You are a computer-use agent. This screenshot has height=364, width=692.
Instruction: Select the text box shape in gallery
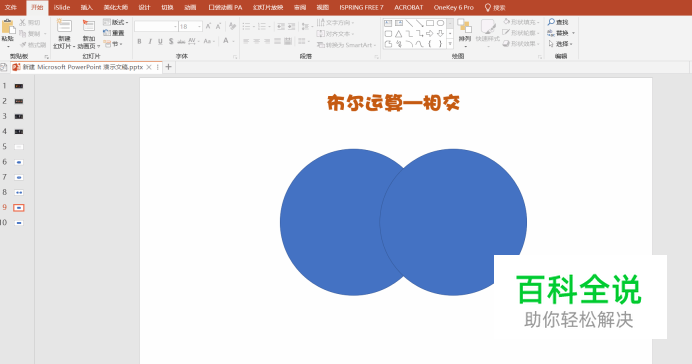[388, 23]
